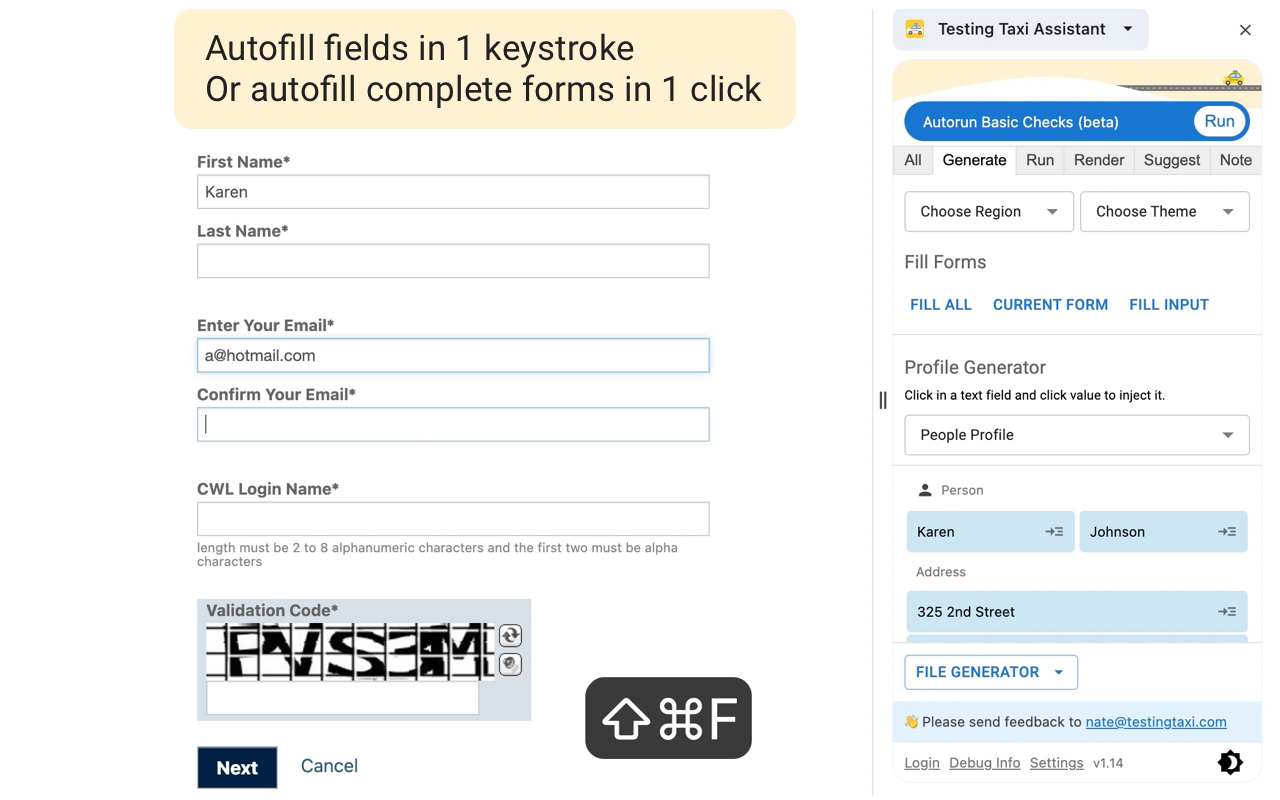Open the Choose Region dropdown
This screenshot has height=800, width=1280.
[989, 212]
